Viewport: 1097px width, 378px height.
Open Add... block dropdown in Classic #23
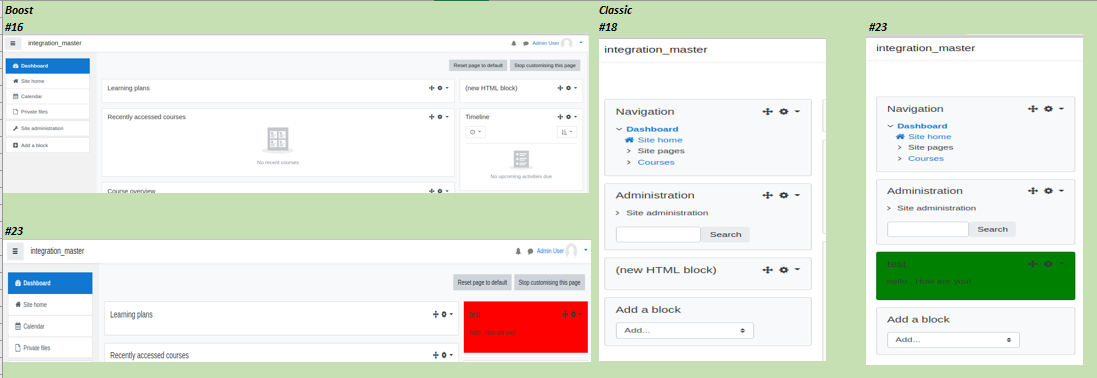[954, 340]
